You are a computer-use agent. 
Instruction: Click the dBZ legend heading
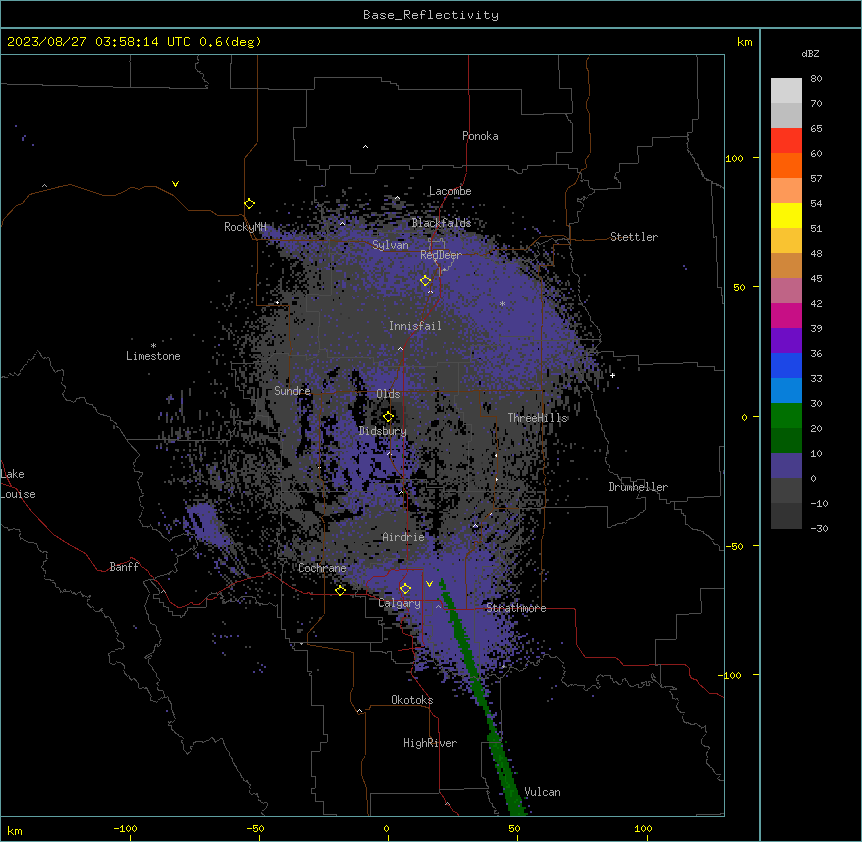pos(810,53)
